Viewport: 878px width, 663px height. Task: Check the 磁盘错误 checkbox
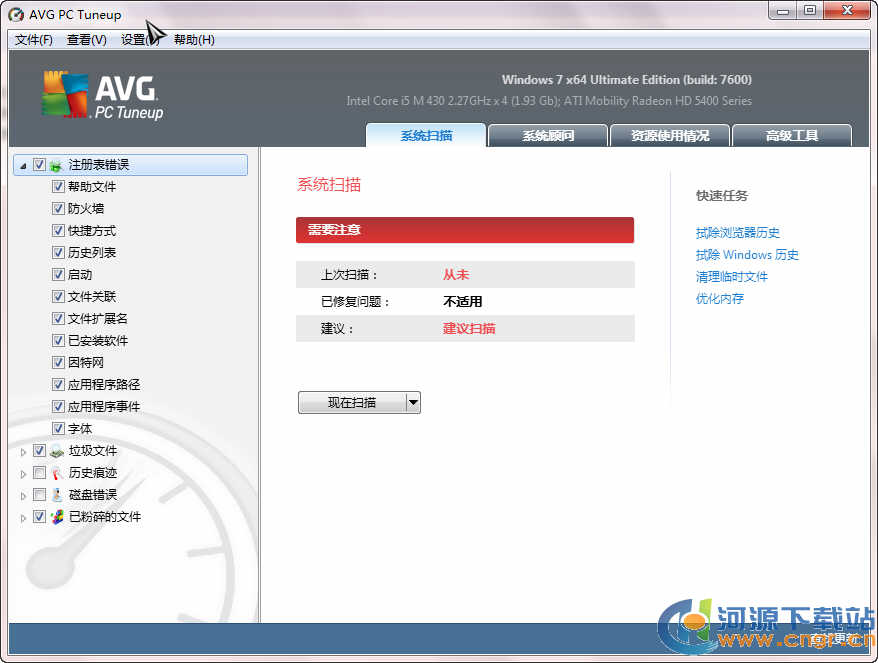pos(39,495)
